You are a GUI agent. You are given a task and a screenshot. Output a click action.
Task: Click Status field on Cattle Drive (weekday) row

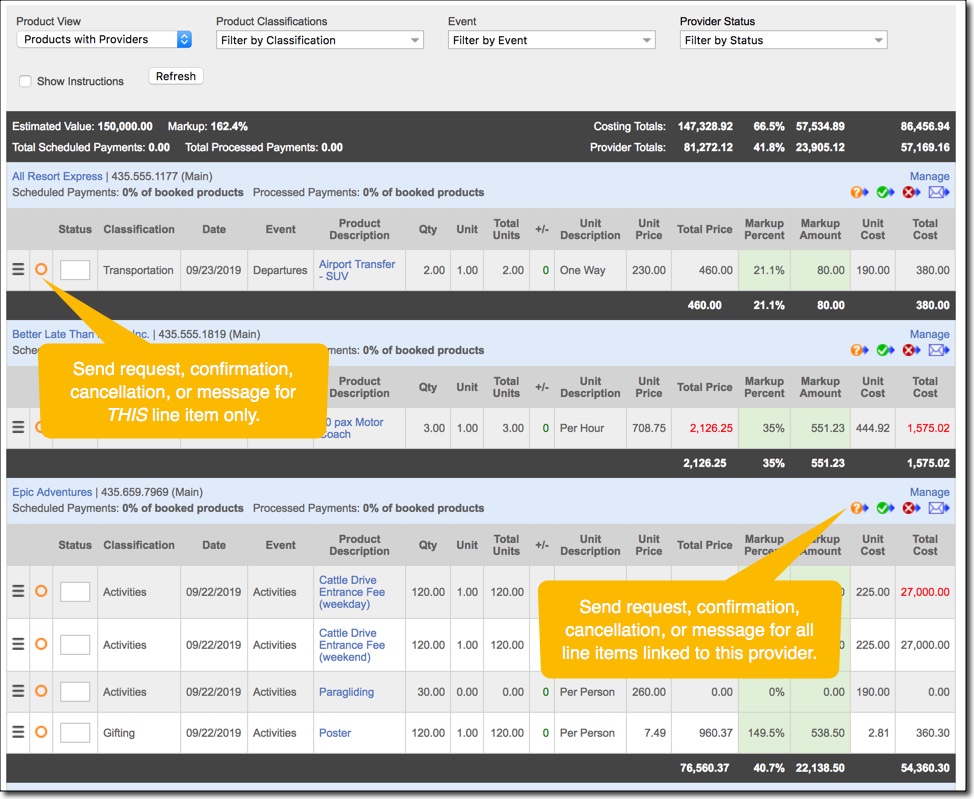[75, 591]
